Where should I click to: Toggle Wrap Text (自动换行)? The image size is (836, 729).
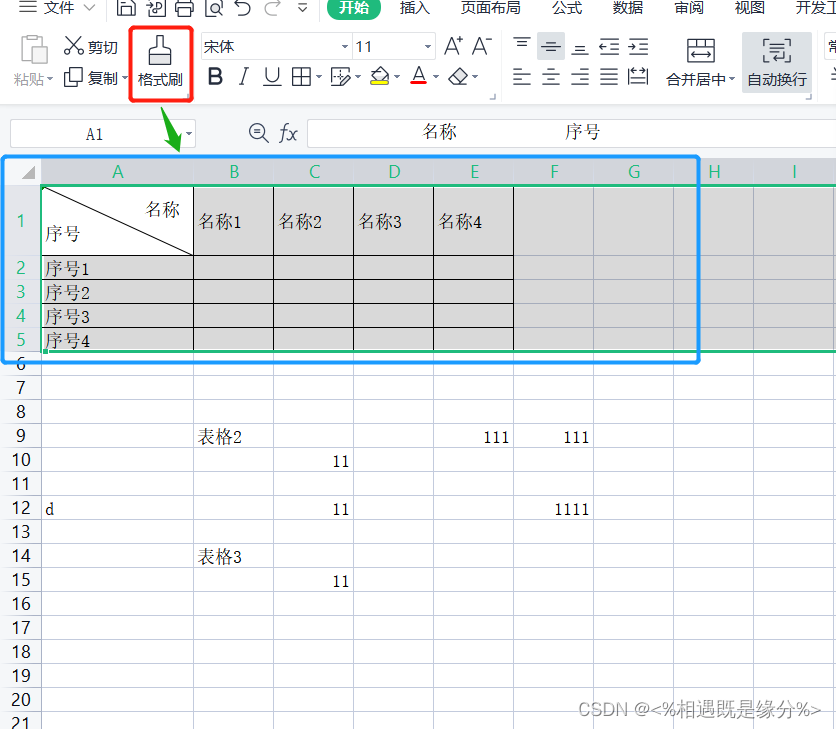tap(777, 62)
